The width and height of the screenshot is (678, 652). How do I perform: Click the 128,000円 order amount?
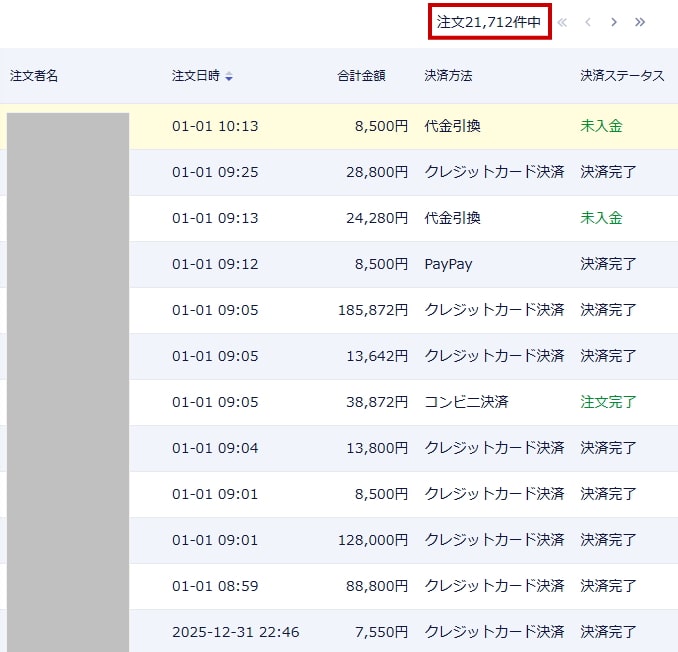point(372,540)
